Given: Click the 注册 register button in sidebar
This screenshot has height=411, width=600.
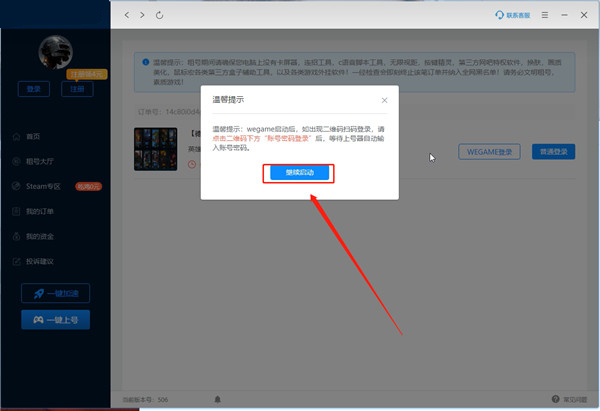Looking at the screenshot, I should pos(77,89).
